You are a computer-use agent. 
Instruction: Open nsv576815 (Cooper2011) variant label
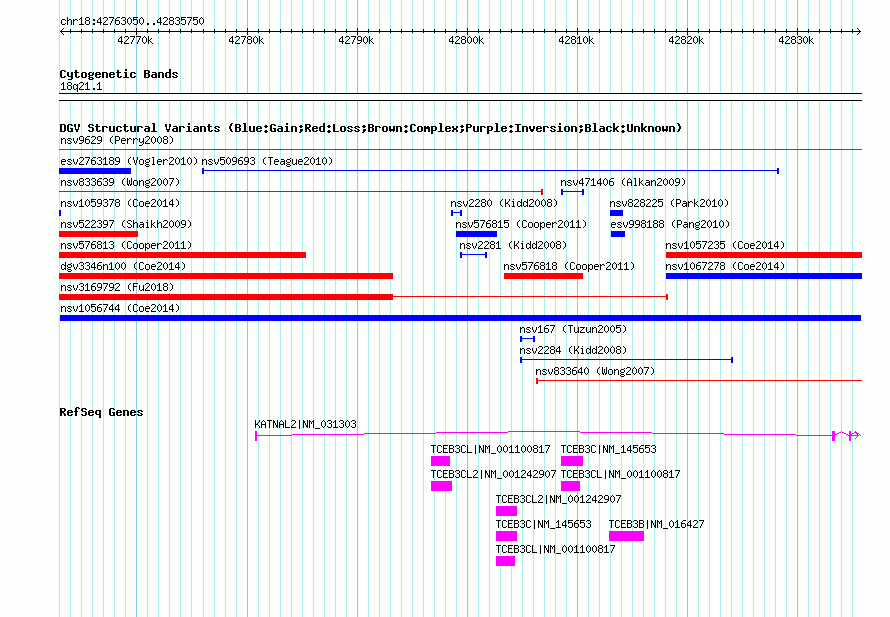click(521, 224)
